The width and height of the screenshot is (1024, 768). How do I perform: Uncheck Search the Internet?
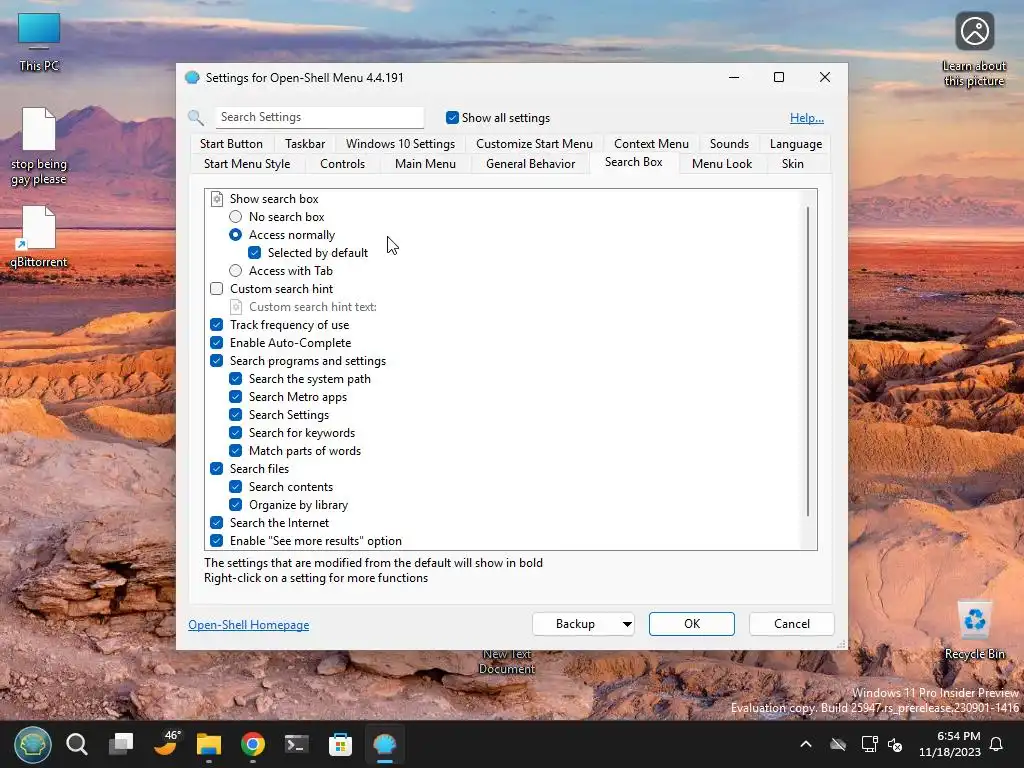pyautogui.click(x=217, y=522)
